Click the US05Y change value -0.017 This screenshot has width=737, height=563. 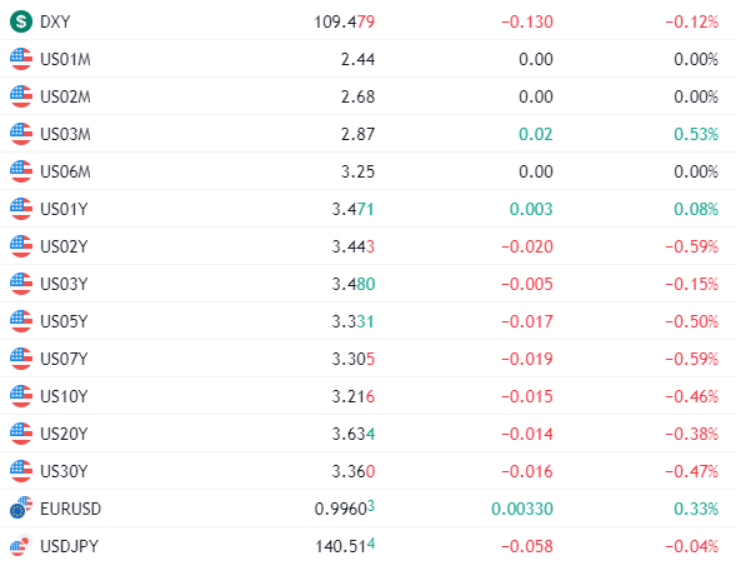(x=527, y=322)
